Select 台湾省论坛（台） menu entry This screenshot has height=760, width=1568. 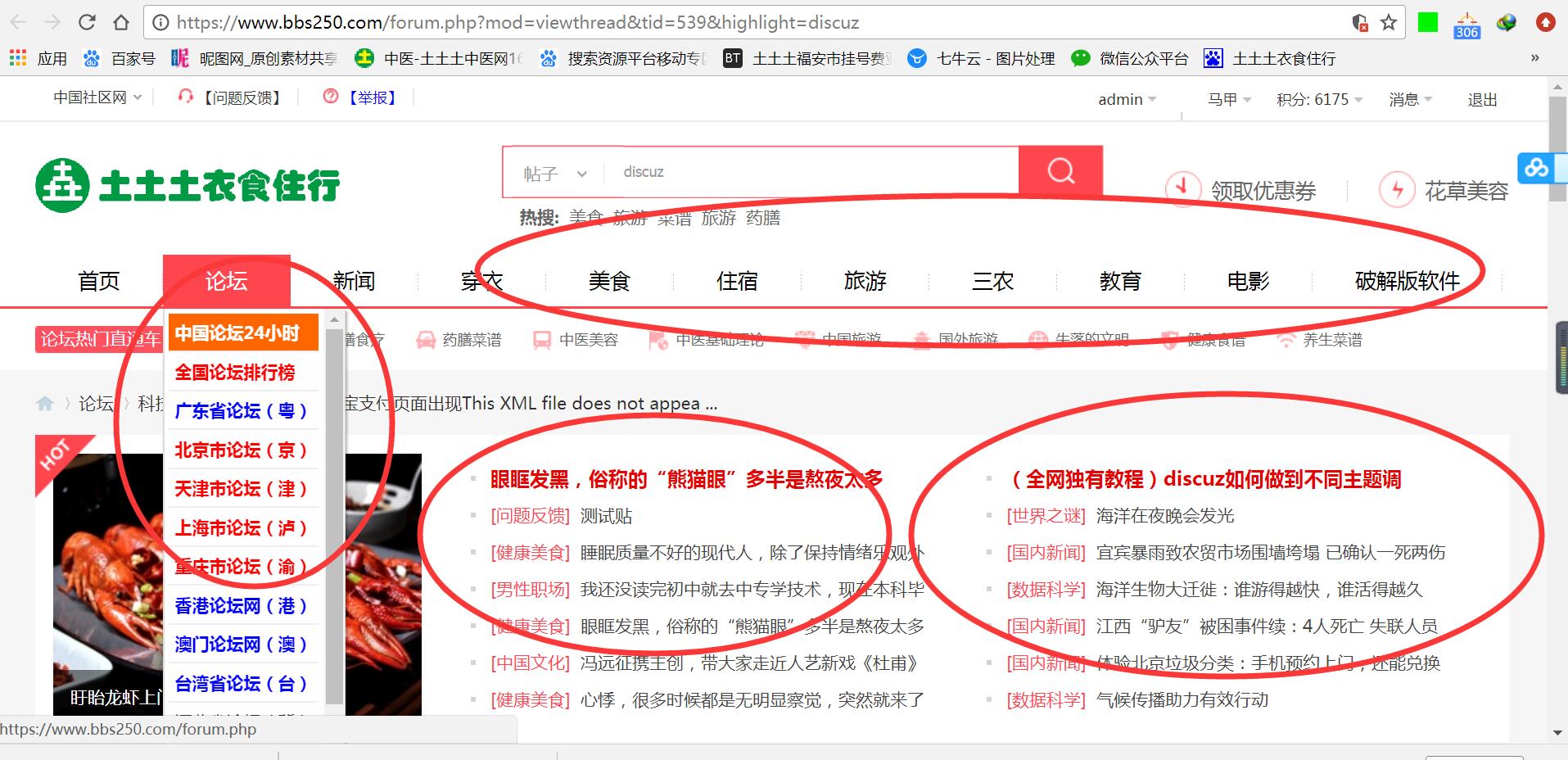point(243,683)
